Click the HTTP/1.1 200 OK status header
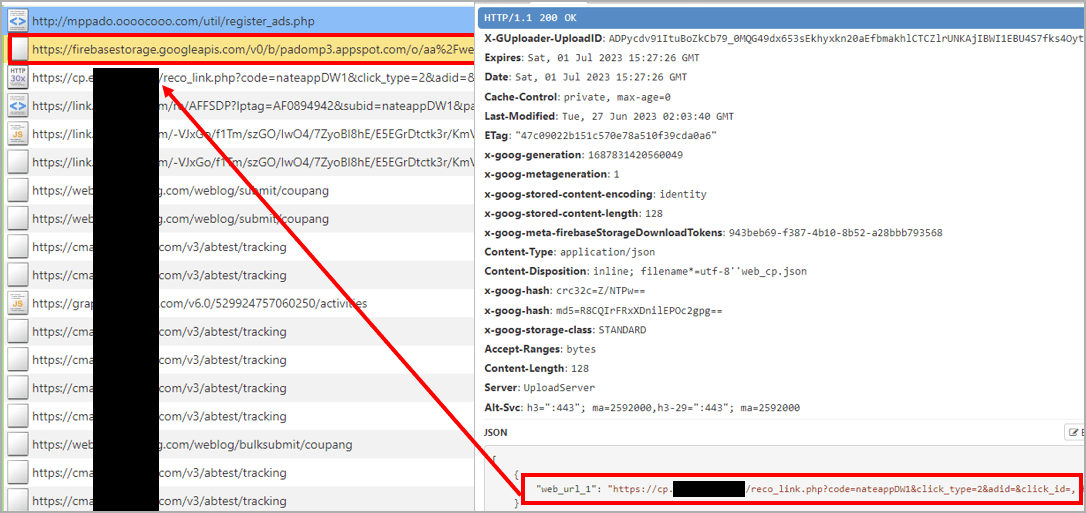The width and height of the screenshot is (1086, 513). pos(531,18)
